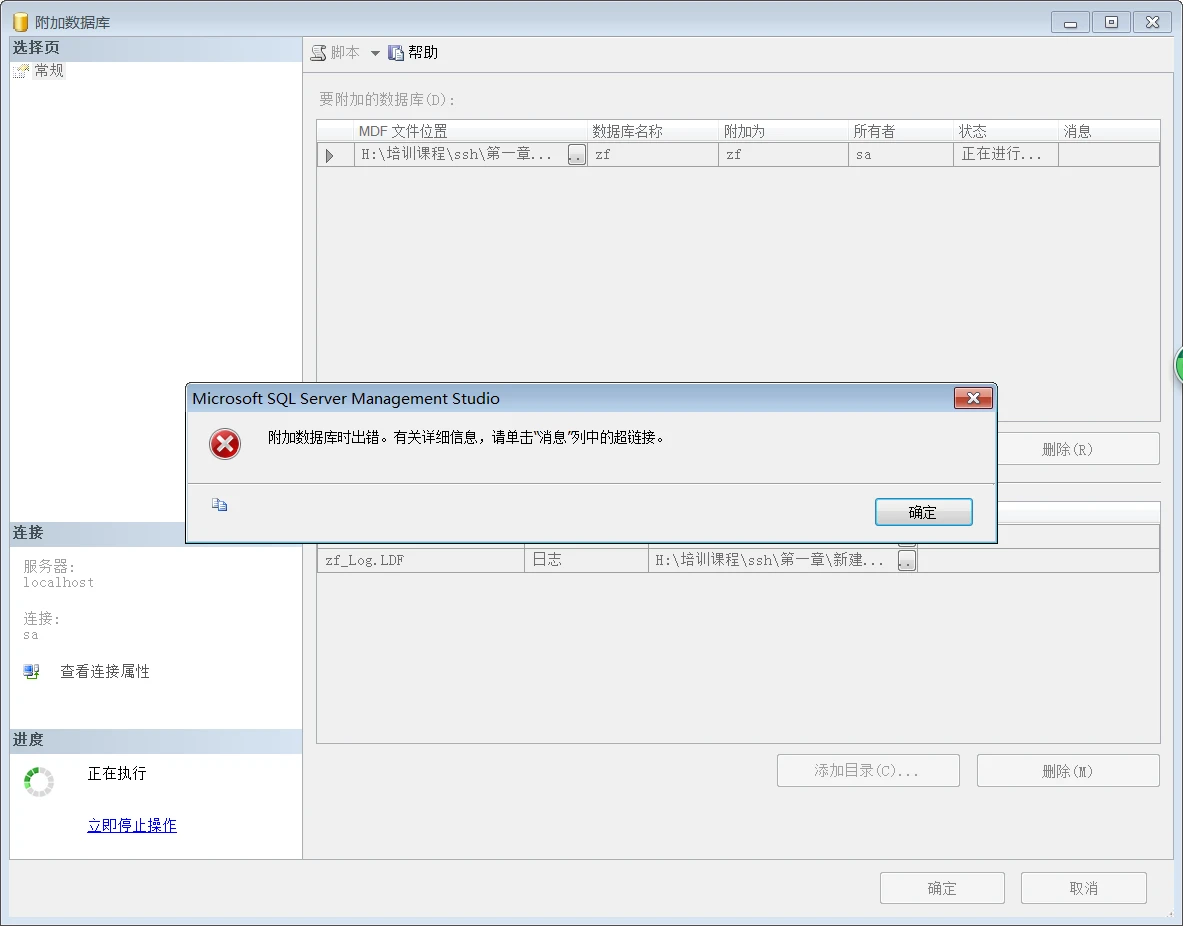Image resolution: width=1183 pixels, height=926 pixels.
Task: Click the 附加为 cell zf
Action: (783, 155)
